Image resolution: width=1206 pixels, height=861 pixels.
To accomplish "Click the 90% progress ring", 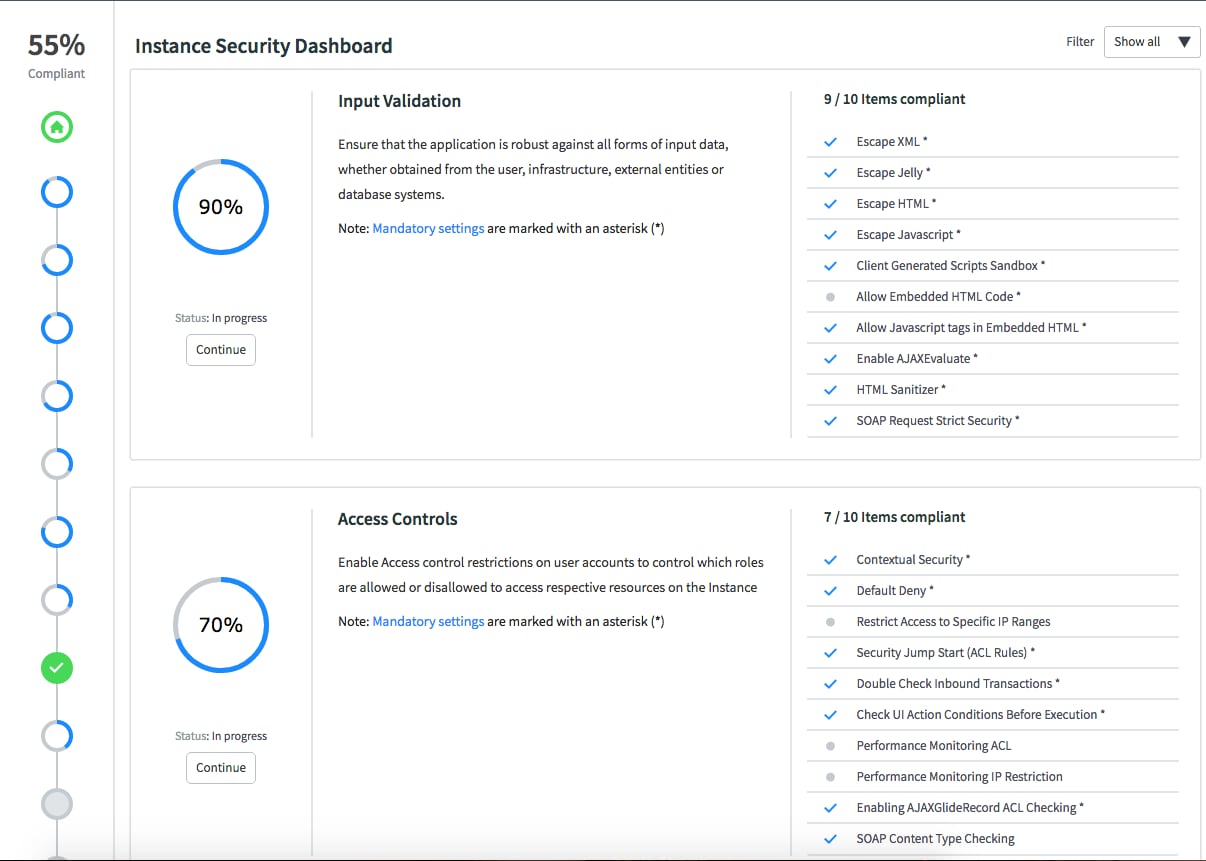I will 221,207.
